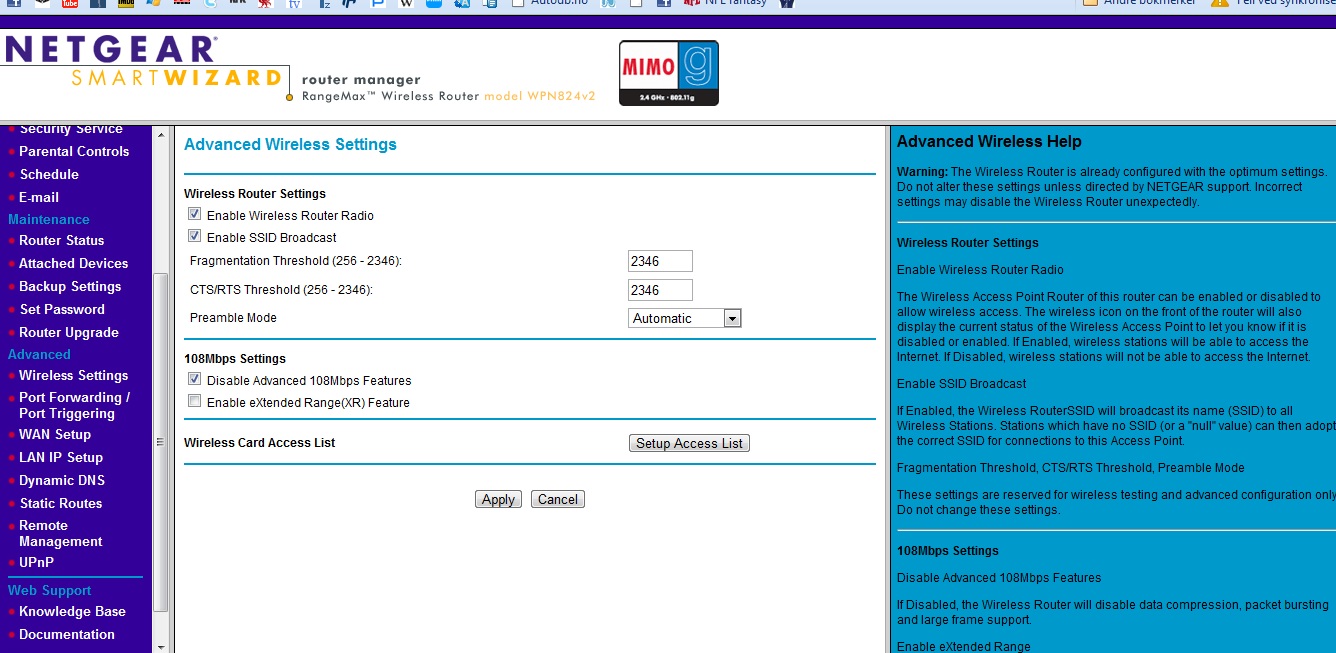Click the help panel's Wireless Router Settings heading
The width and height of the screenshot is (1336, 653).
pyautogui.click(x=968, y=242)
